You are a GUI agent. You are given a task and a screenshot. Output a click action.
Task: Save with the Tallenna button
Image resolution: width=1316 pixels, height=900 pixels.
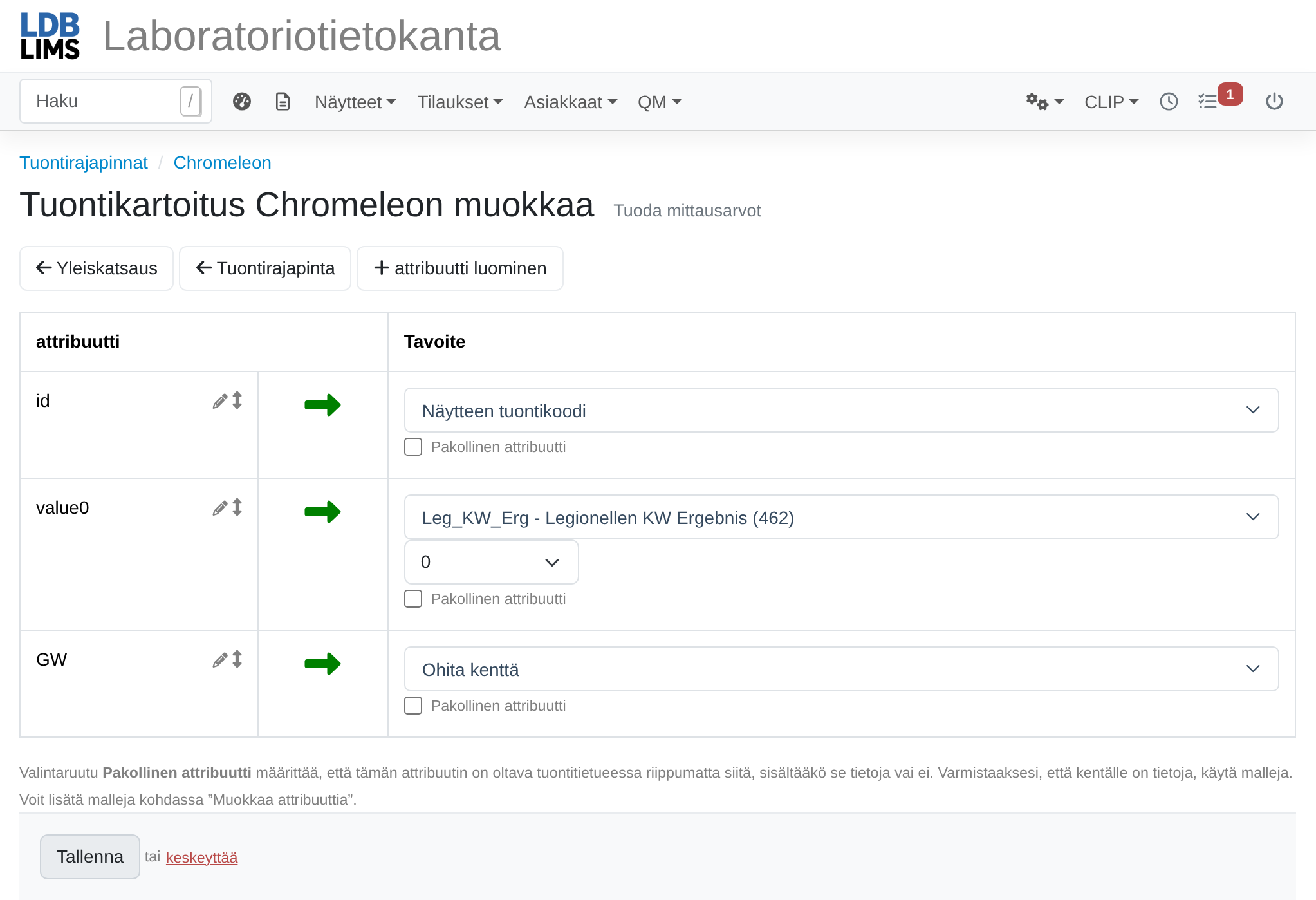point(90,857)
